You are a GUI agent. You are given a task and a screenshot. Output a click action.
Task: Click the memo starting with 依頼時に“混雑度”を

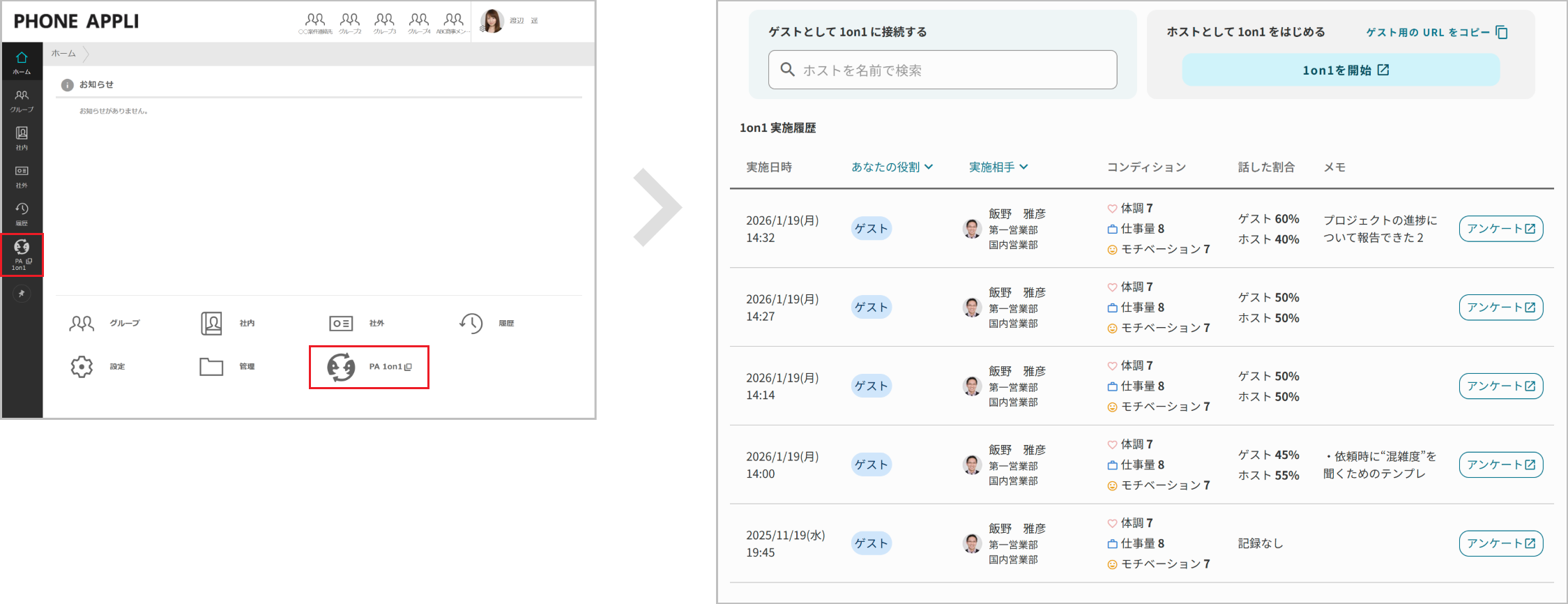point(1380,465)
